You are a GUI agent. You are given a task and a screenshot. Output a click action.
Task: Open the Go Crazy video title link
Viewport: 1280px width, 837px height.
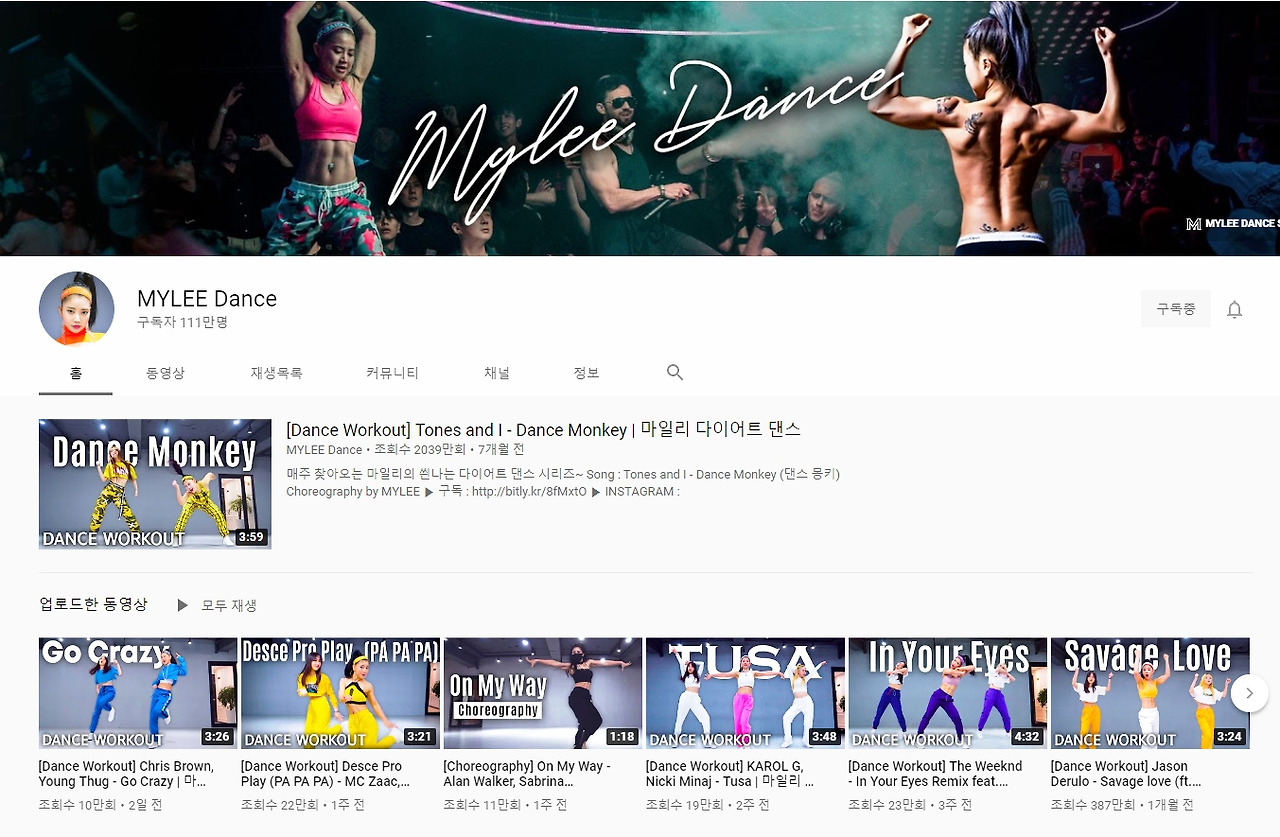tap(126, 774)
